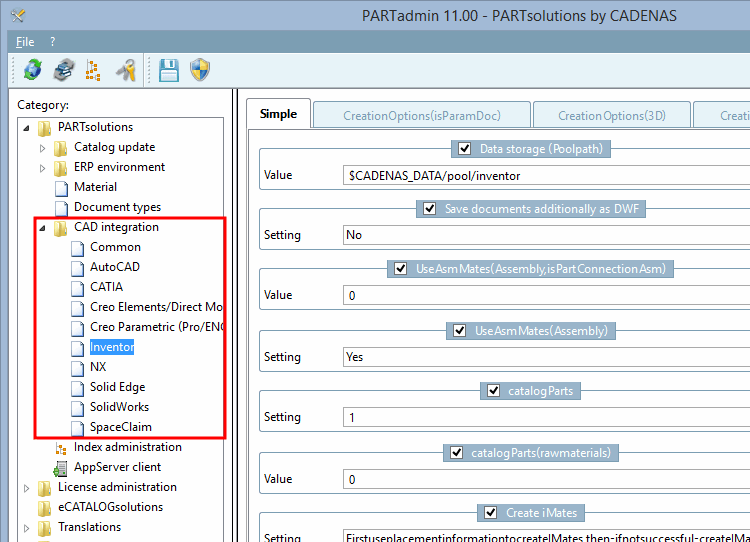The image size is (750, 542).
Task: Collapse the CAD integration node
Action: pos(43,228)
